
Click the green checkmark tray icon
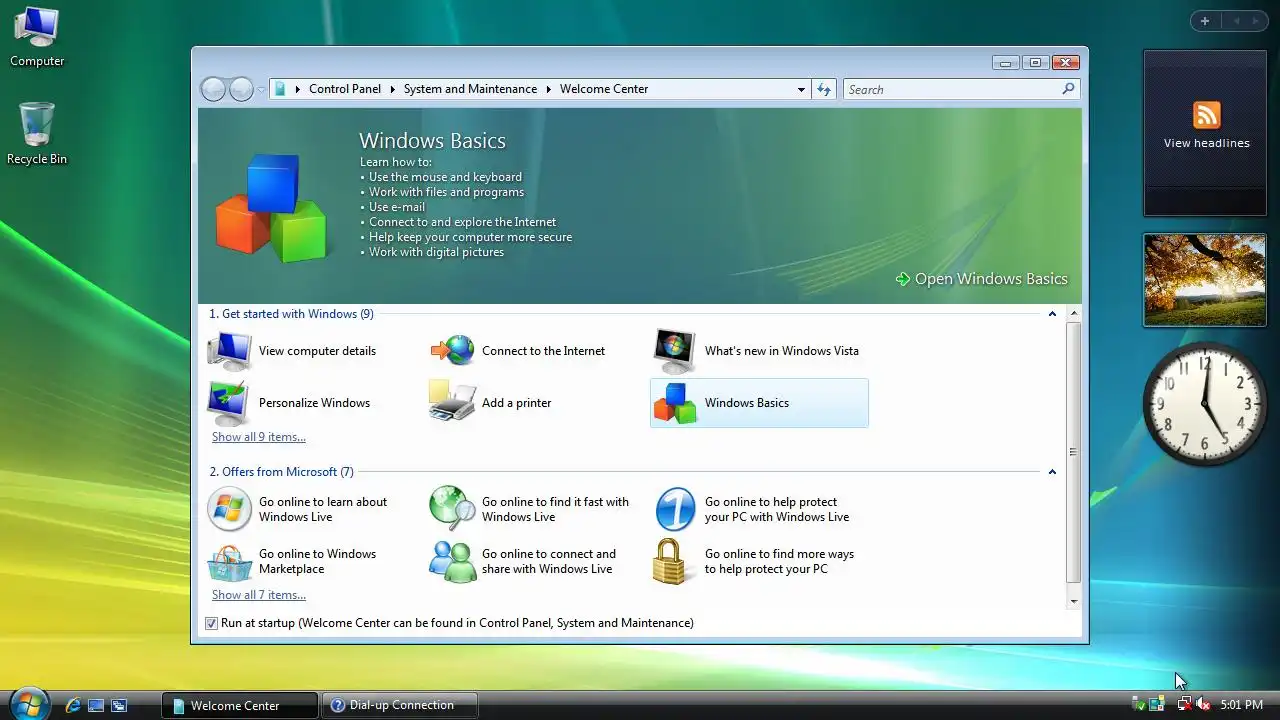[1138, 705]
